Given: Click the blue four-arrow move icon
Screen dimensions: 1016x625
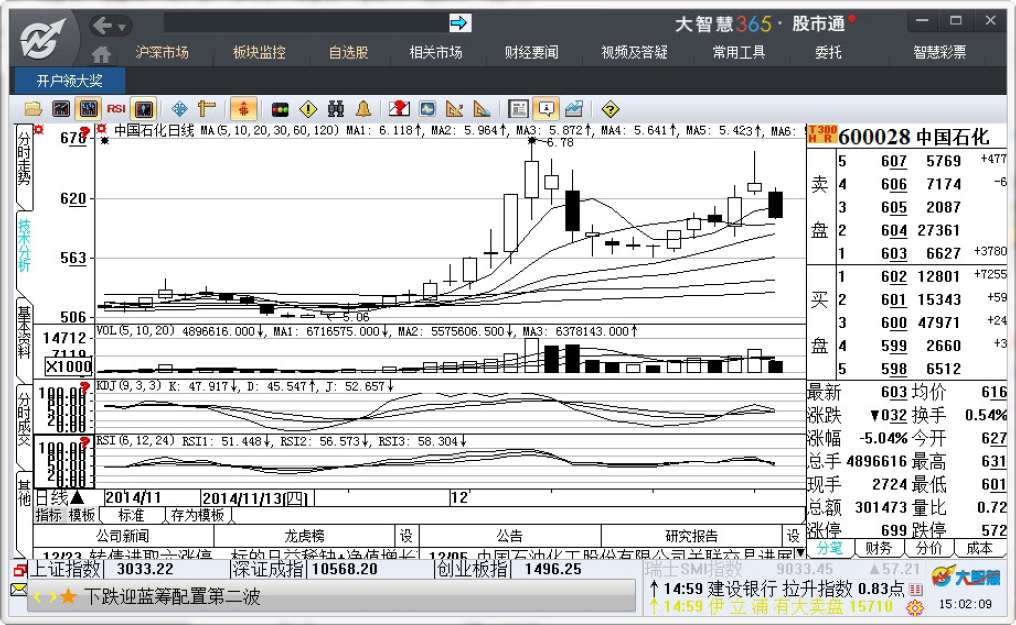Looking at the screenshot, I should tap(179, 109).
